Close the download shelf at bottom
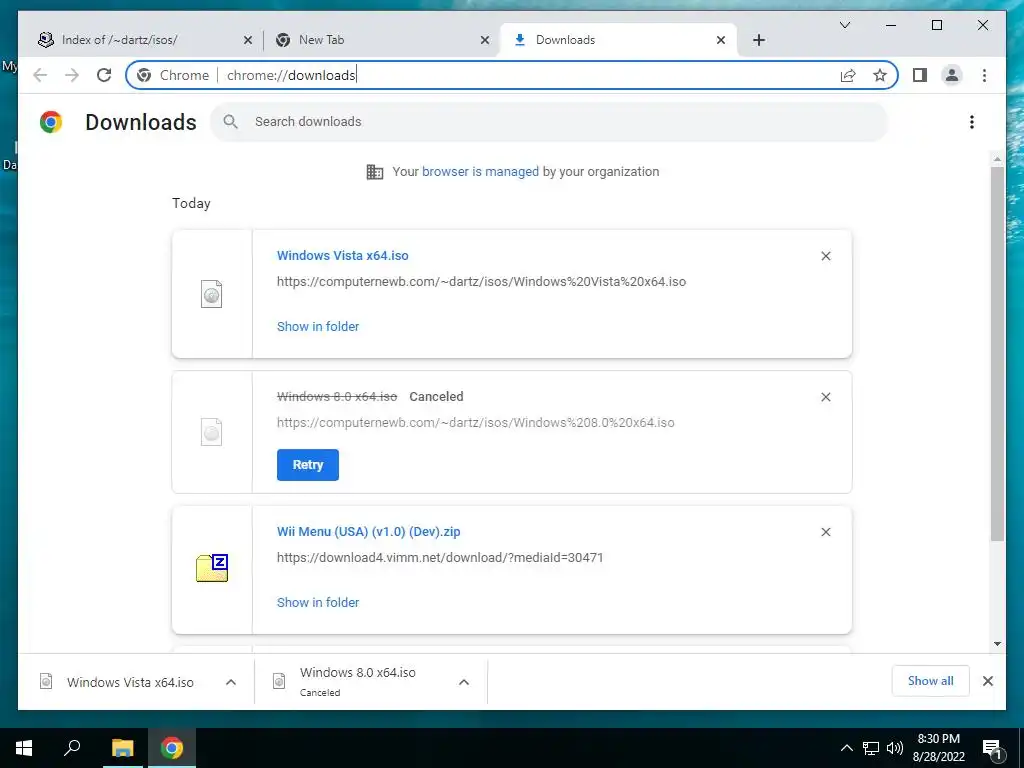The height and width of the screenshot is (768, 1024). (x=988, y=681)
